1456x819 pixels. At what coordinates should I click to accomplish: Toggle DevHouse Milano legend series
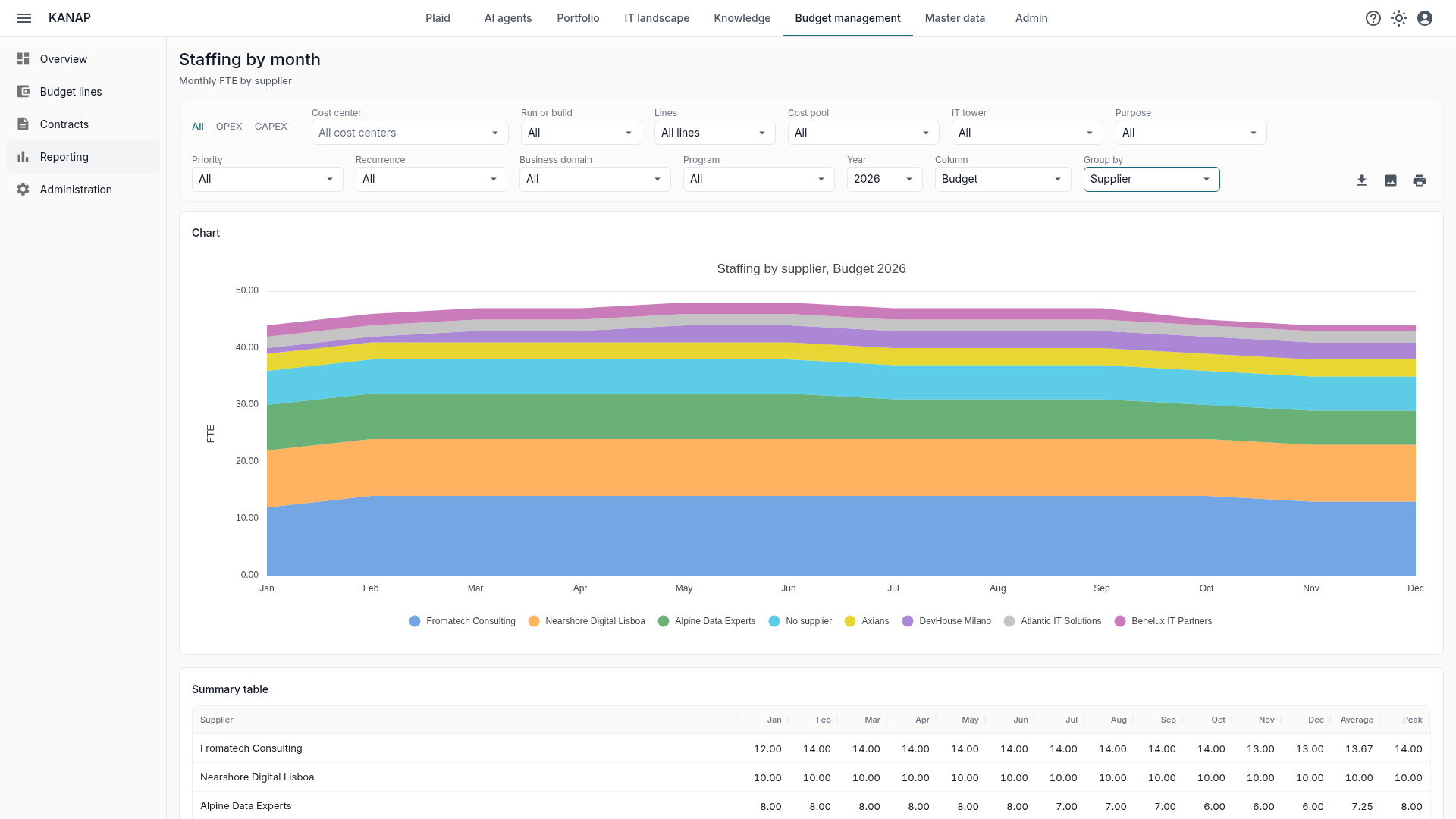[x=946, y=621]
